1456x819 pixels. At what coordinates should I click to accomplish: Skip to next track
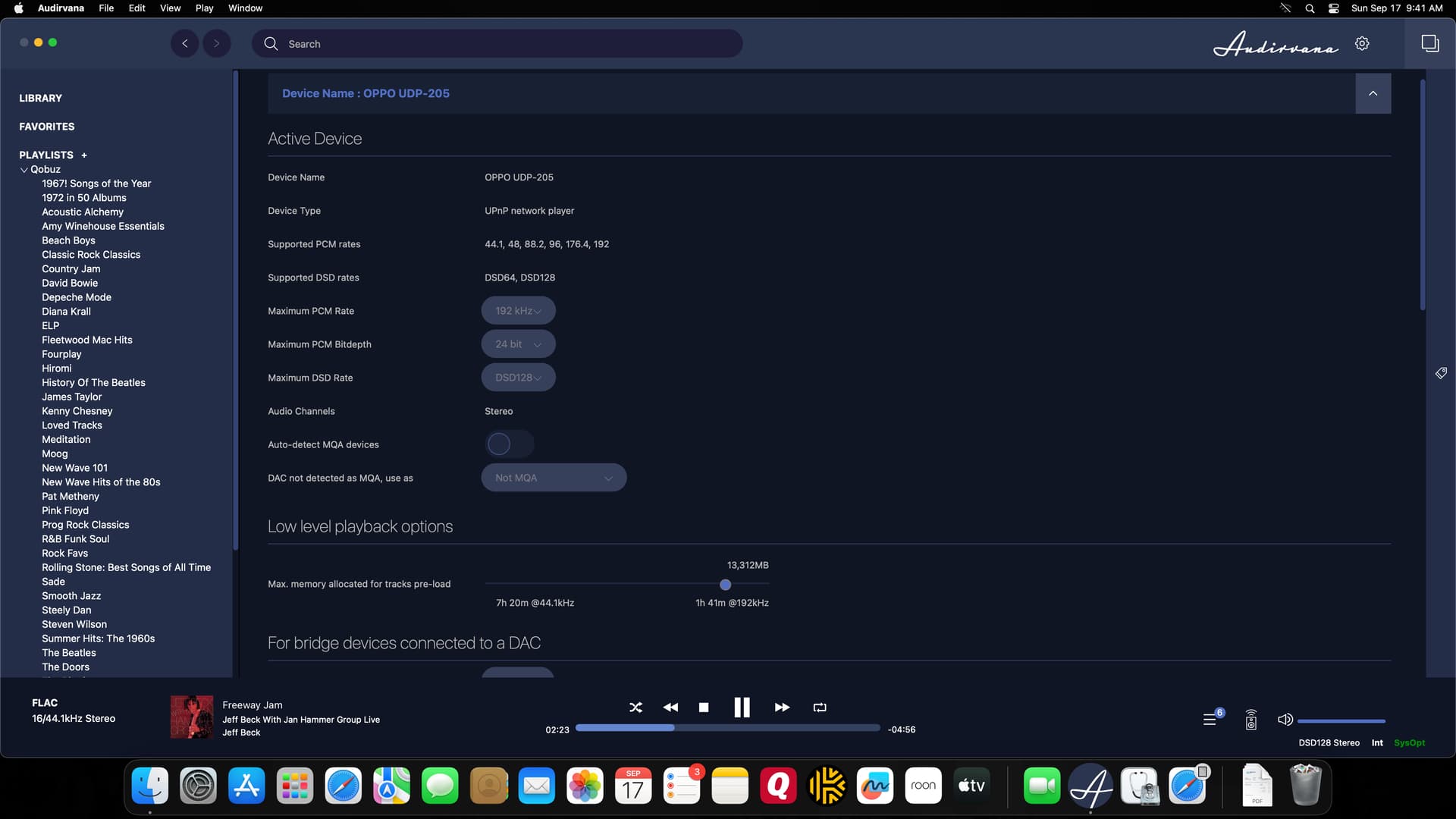[x=782, y=707]
